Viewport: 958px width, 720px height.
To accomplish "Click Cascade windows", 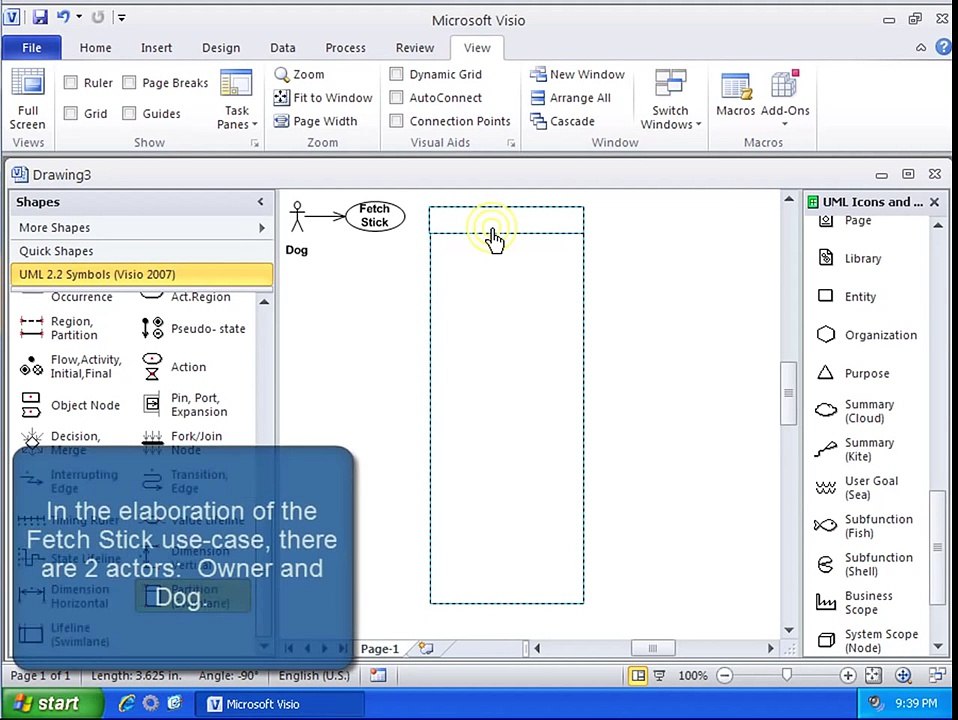I will click(x=562, y=121).
